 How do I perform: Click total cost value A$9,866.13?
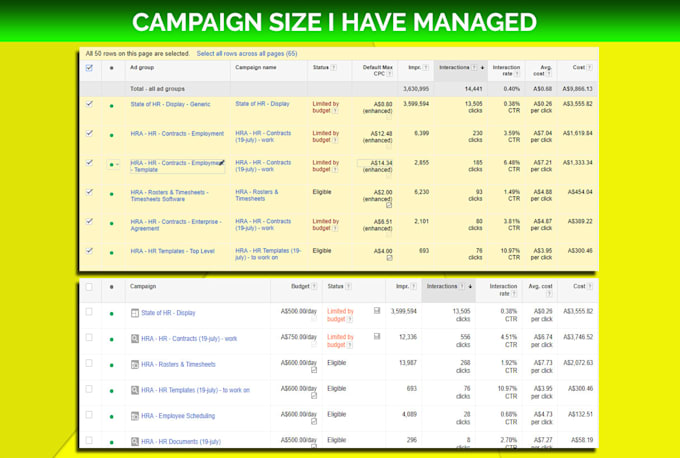point(578,89)
